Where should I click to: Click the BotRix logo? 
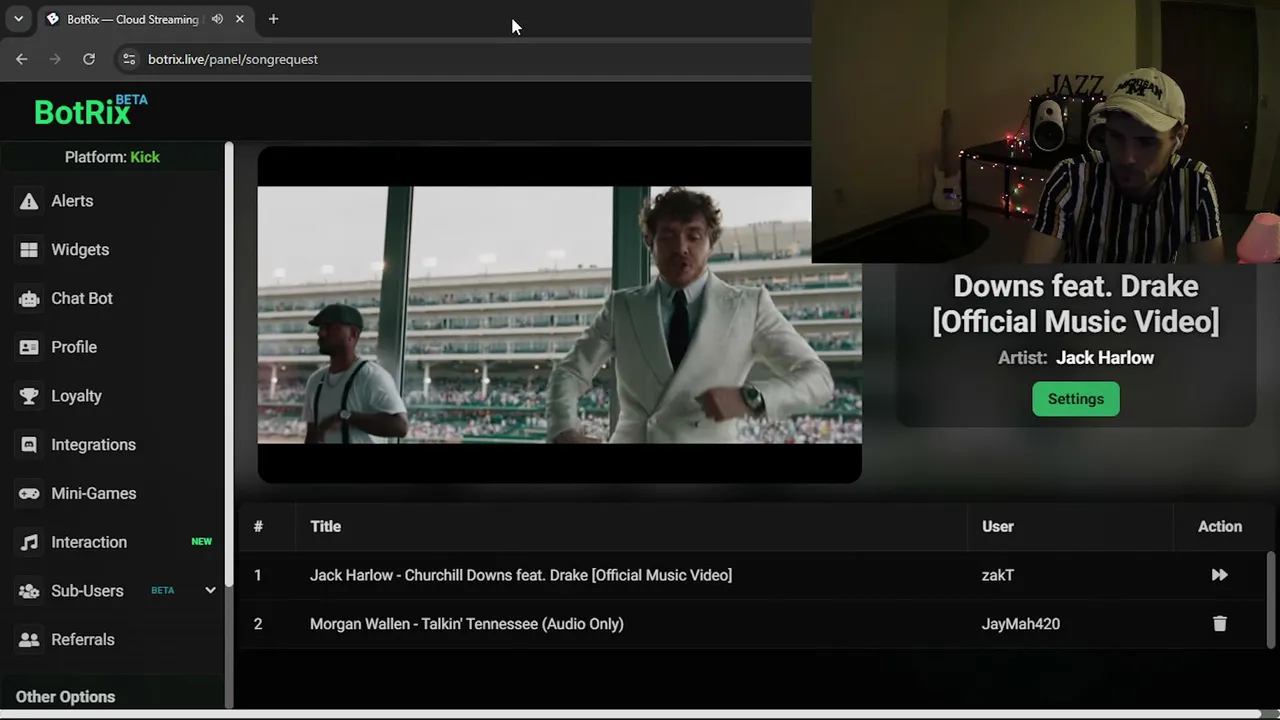pyautogui.click(x=90, y=110)
